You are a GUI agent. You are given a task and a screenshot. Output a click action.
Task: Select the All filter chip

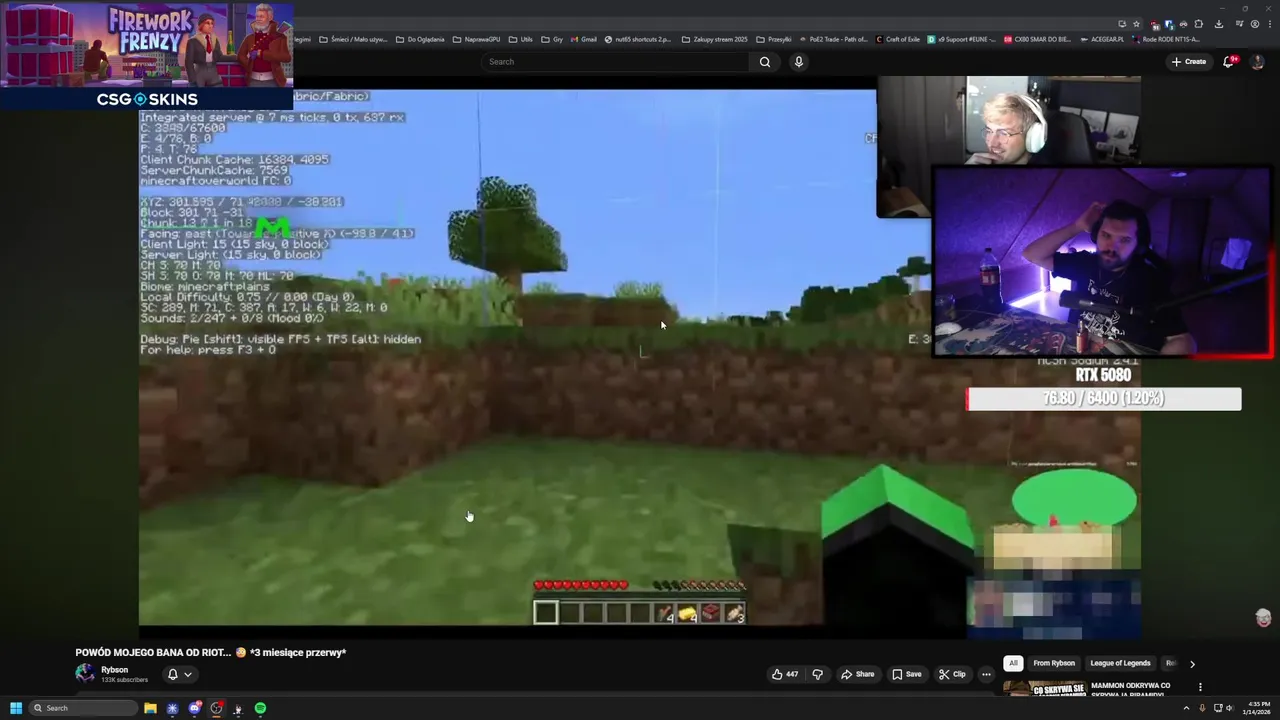coord(1013,663)
